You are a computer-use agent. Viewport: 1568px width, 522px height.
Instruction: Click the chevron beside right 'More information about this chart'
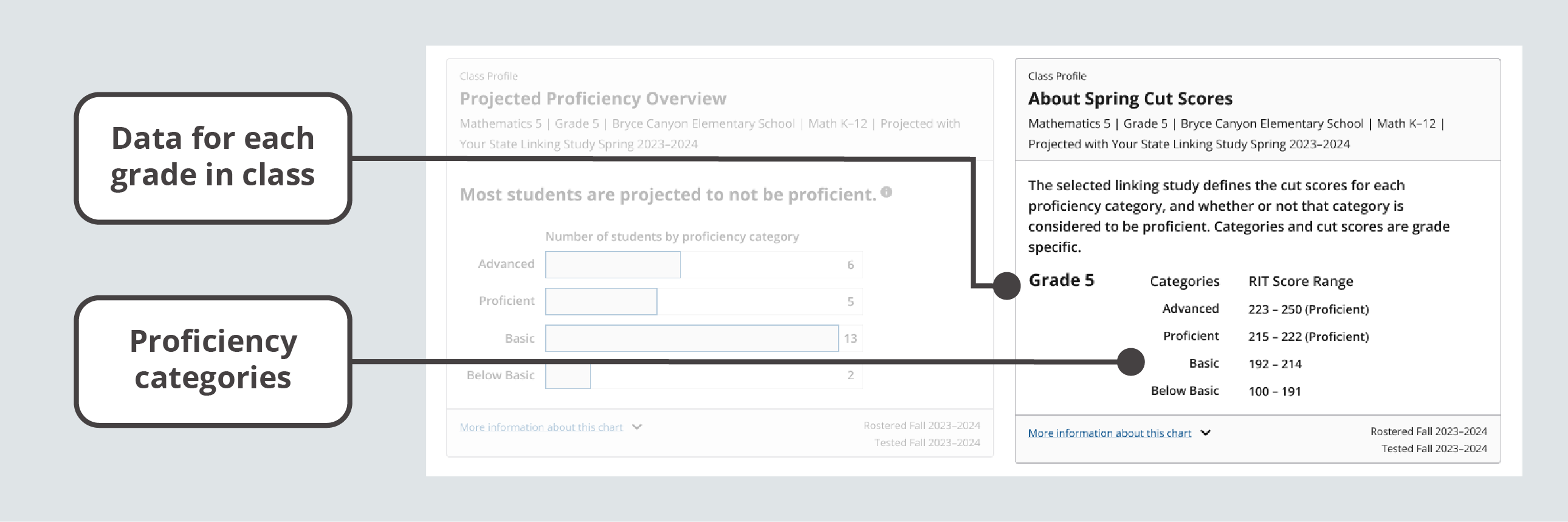tap(1206, 433)
